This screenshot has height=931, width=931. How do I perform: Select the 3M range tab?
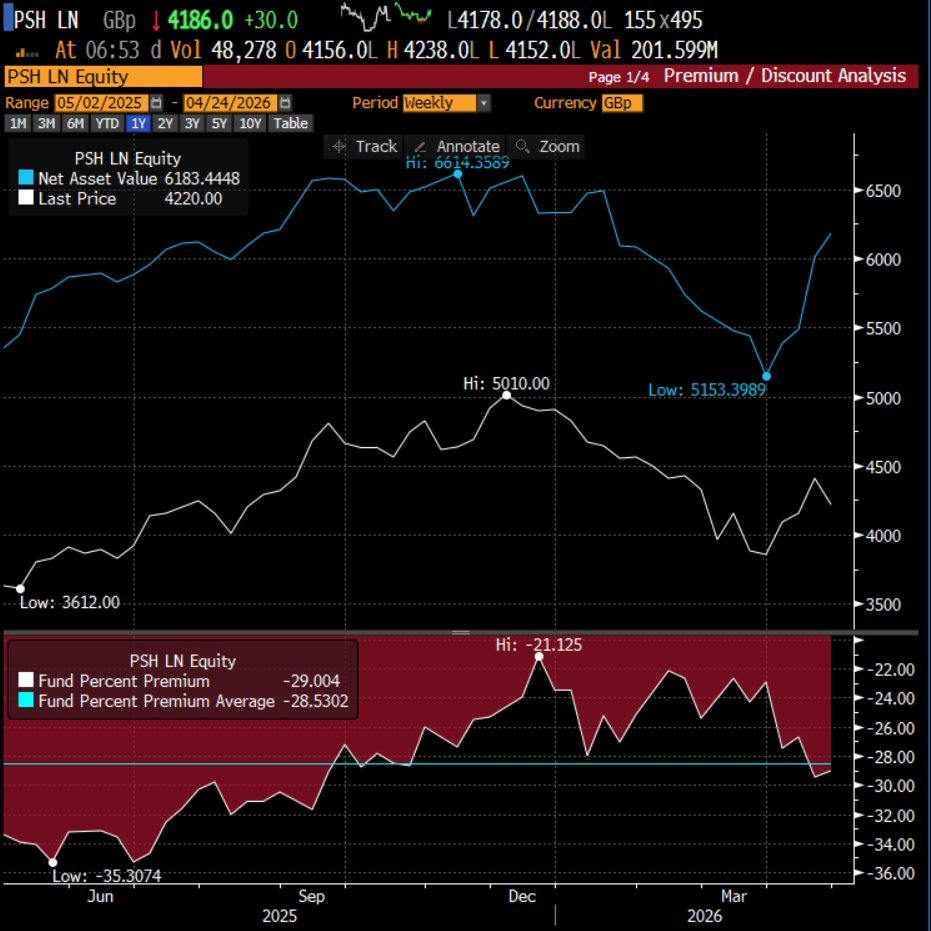tap(46, 124)
